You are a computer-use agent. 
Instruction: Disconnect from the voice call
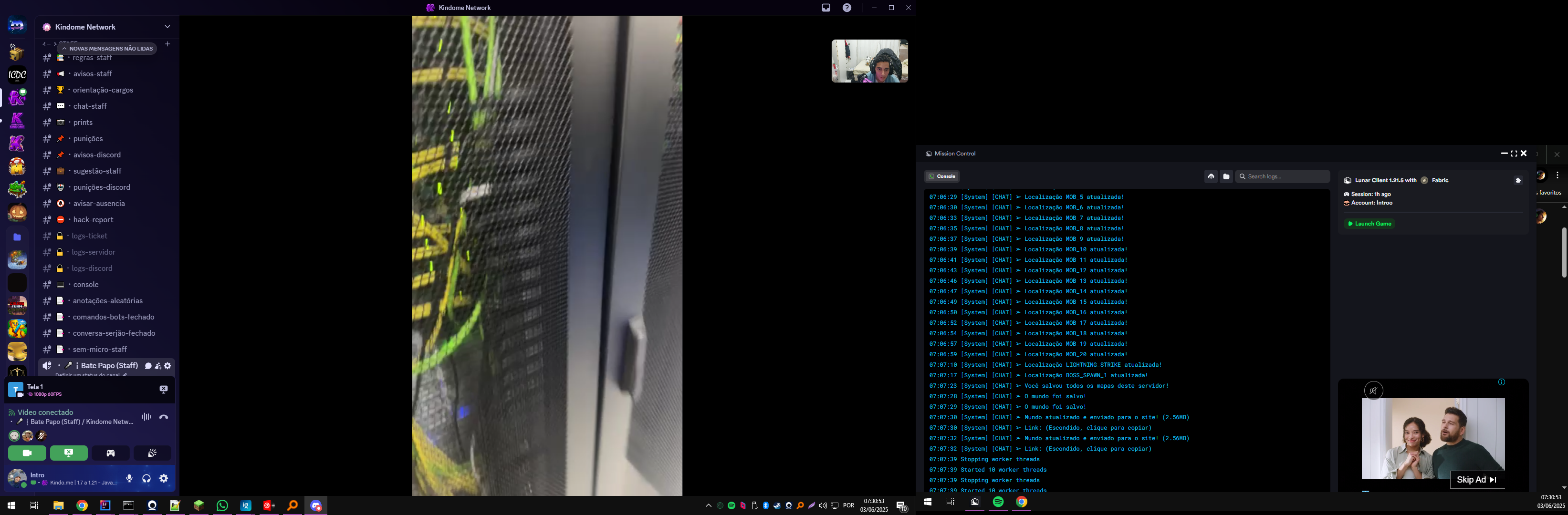163,417
